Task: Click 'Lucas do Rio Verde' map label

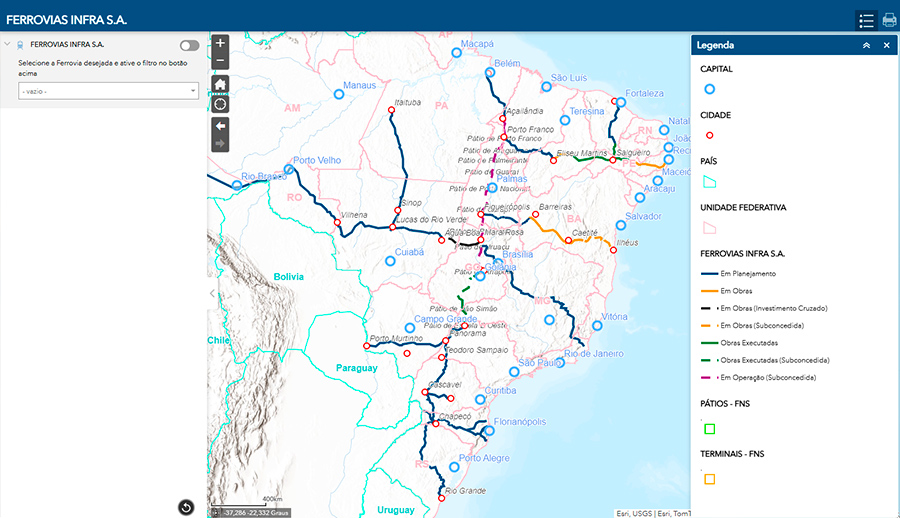Action: tap(431, 219)
